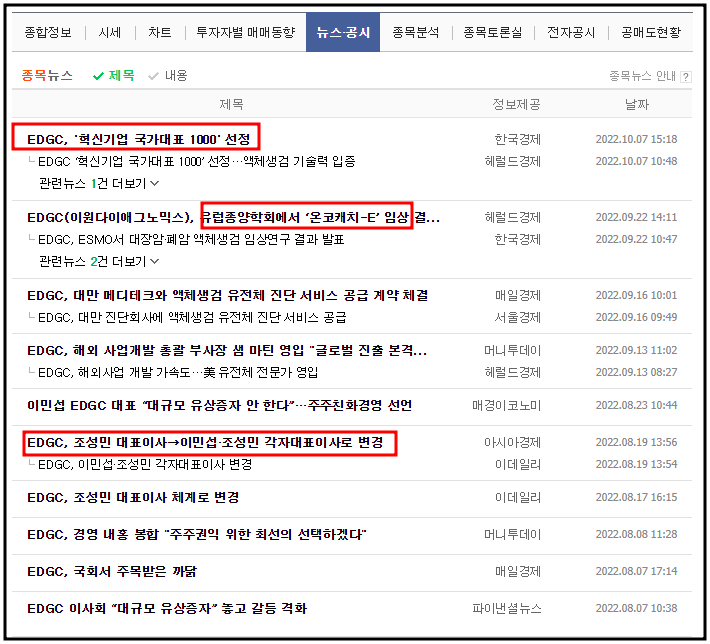Click source 매경이코노미
710x644 pixels.
507,405
